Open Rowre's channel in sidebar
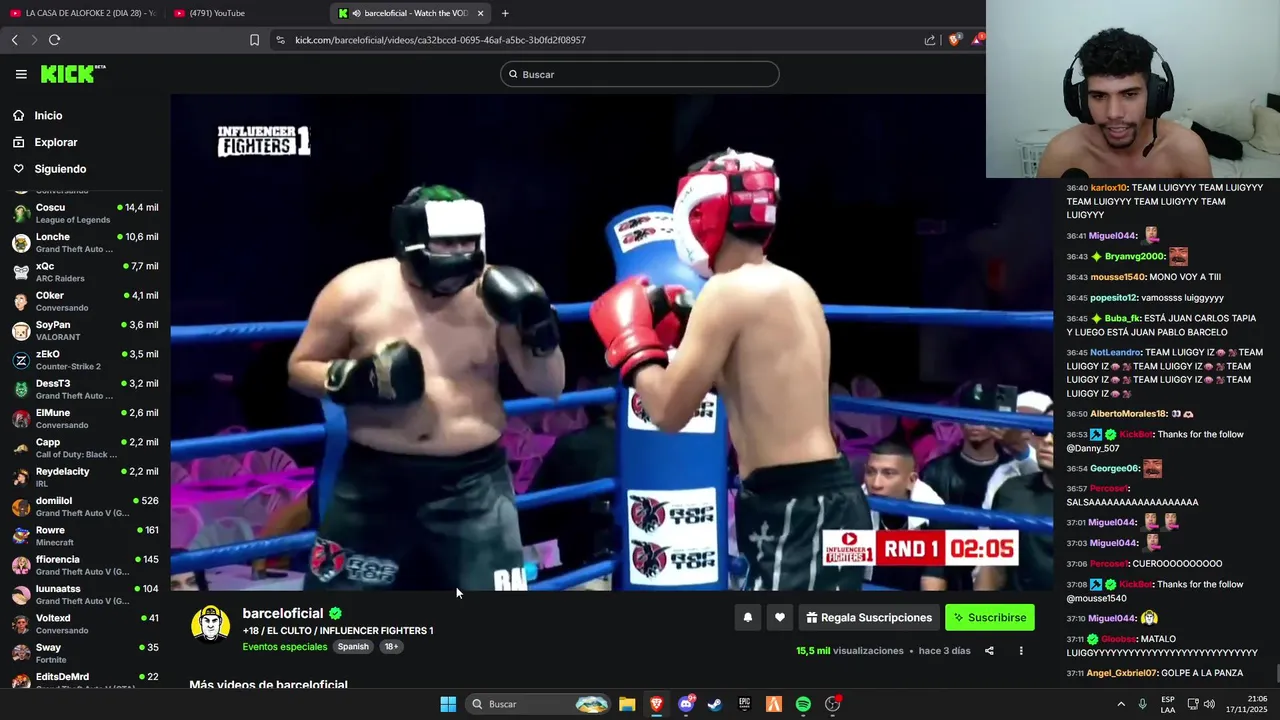1280x720 pixels. 85,536
